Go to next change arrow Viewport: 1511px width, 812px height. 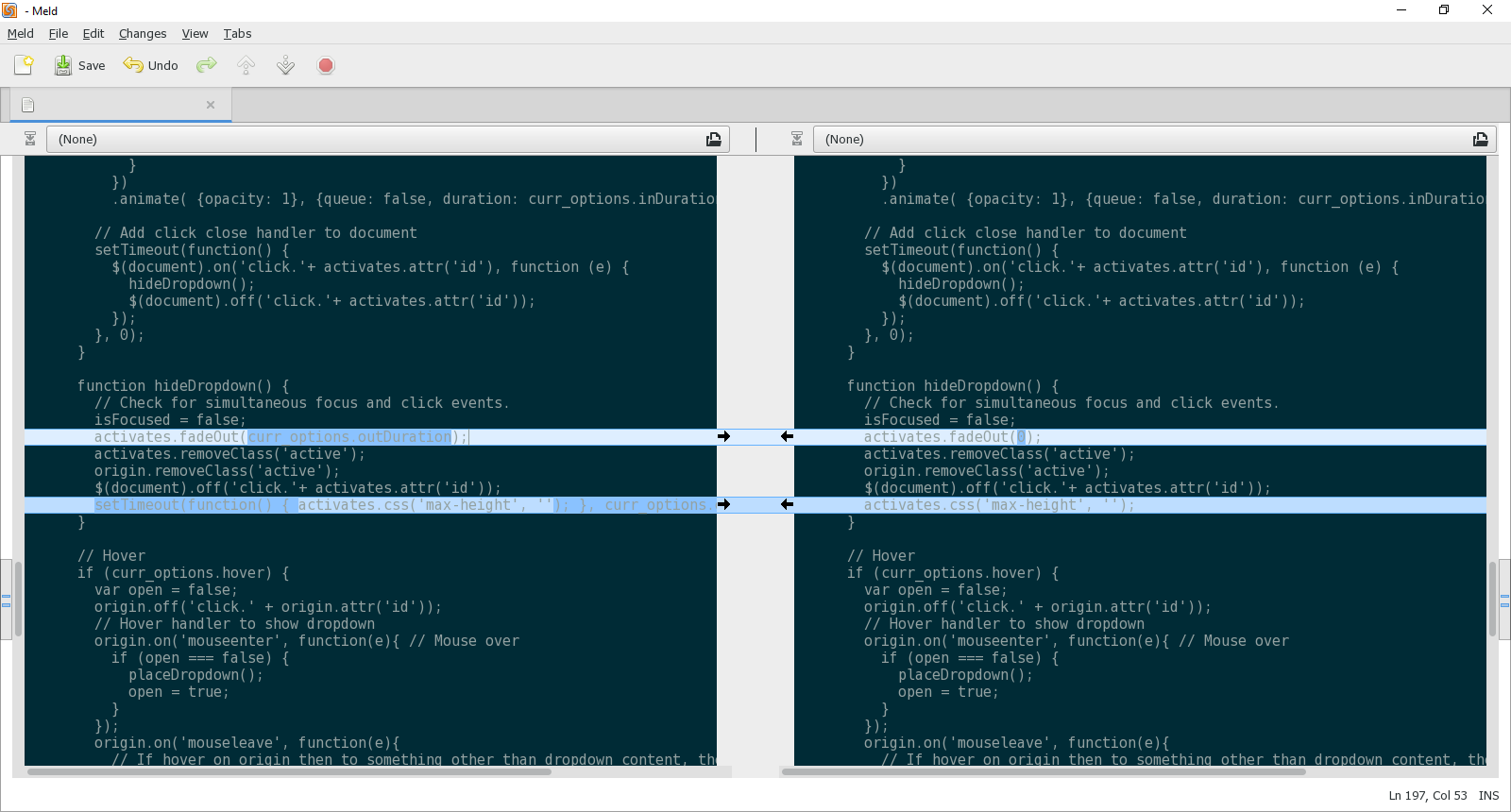pyautogui.click(x=285, y=65)
